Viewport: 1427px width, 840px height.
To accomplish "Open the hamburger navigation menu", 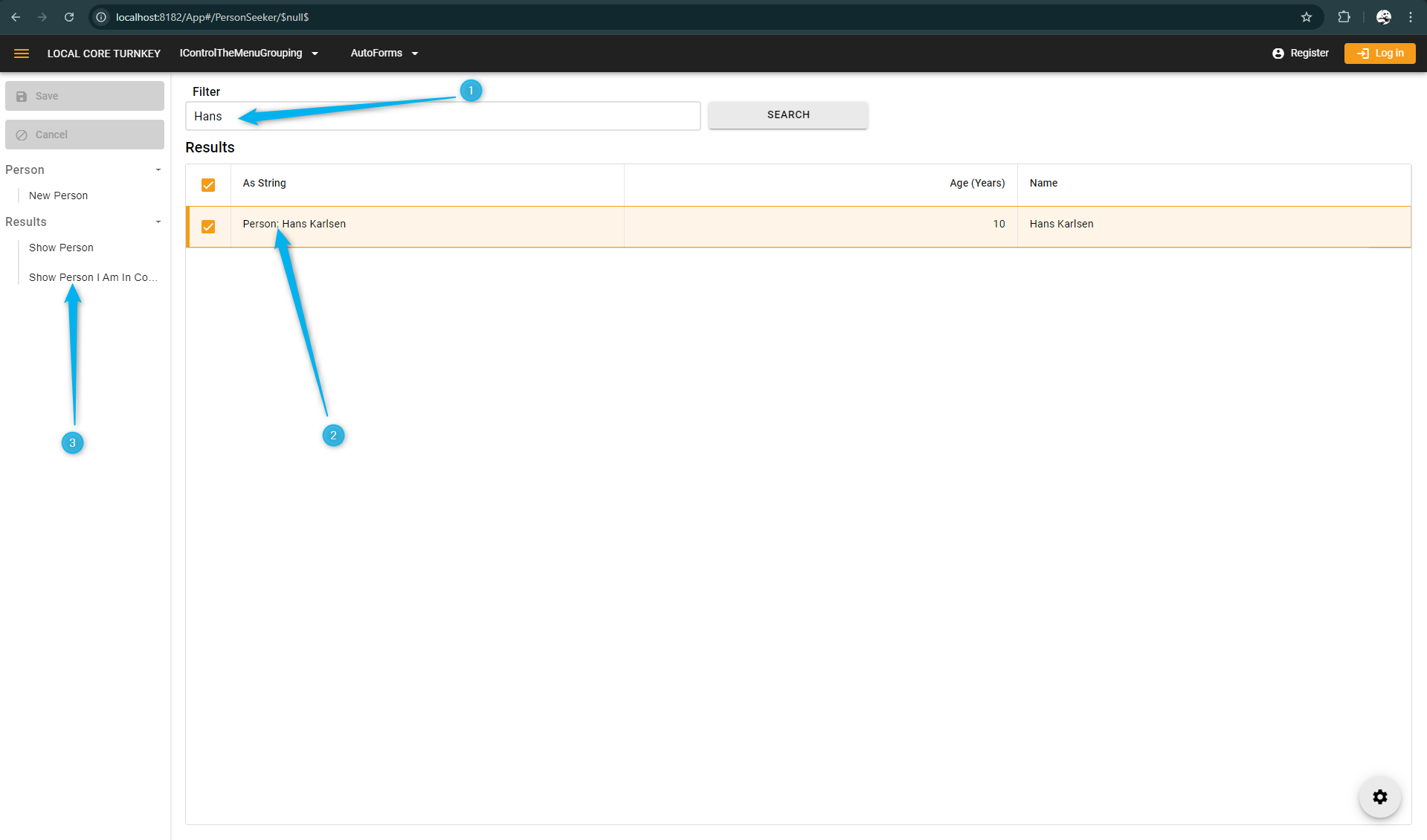I will (22, 54).
